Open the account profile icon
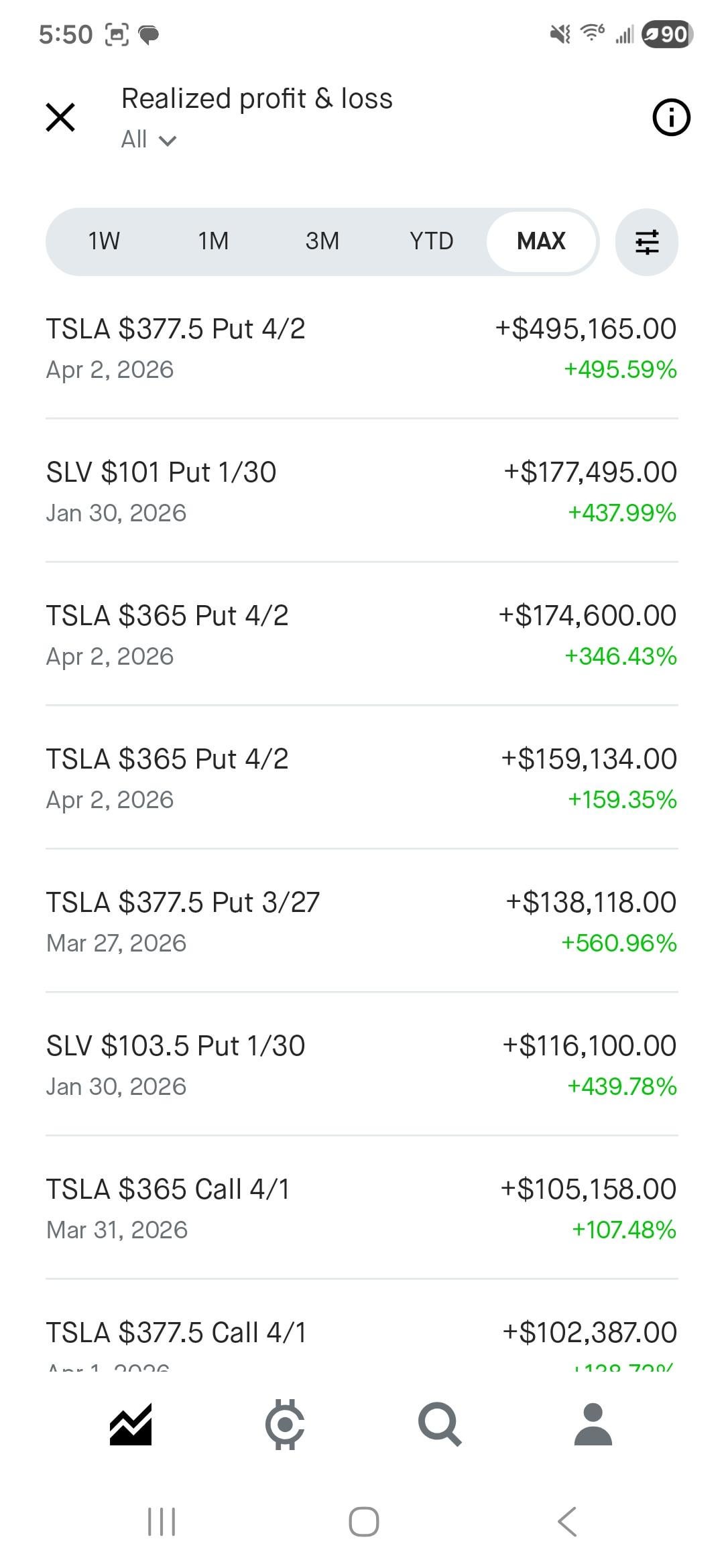 pyautogui.click(x=593, y=1424)
